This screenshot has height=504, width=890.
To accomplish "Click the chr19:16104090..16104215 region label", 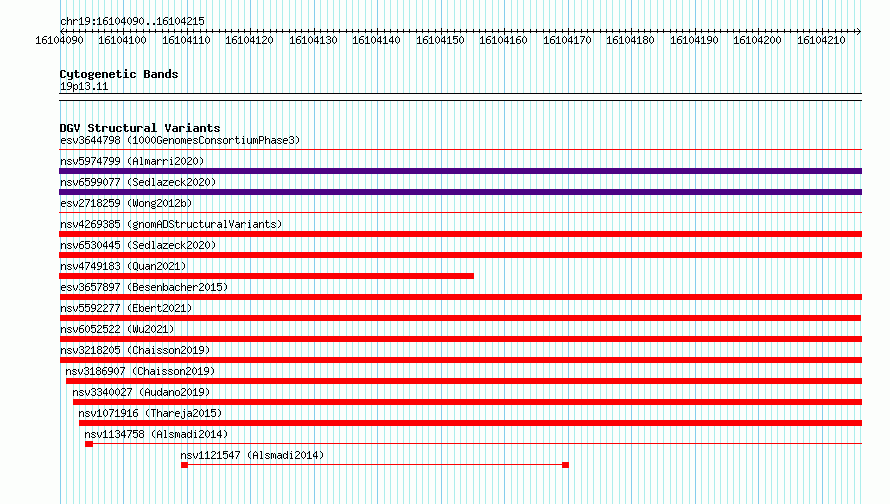I will click(132, 21).
